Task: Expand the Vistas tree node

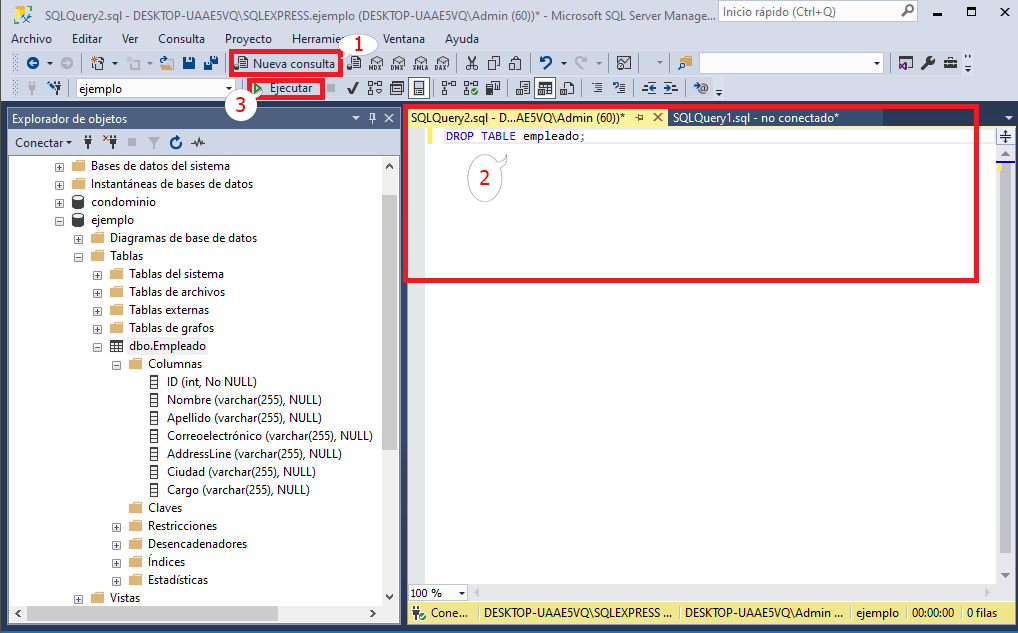Action: click(78, 598)
